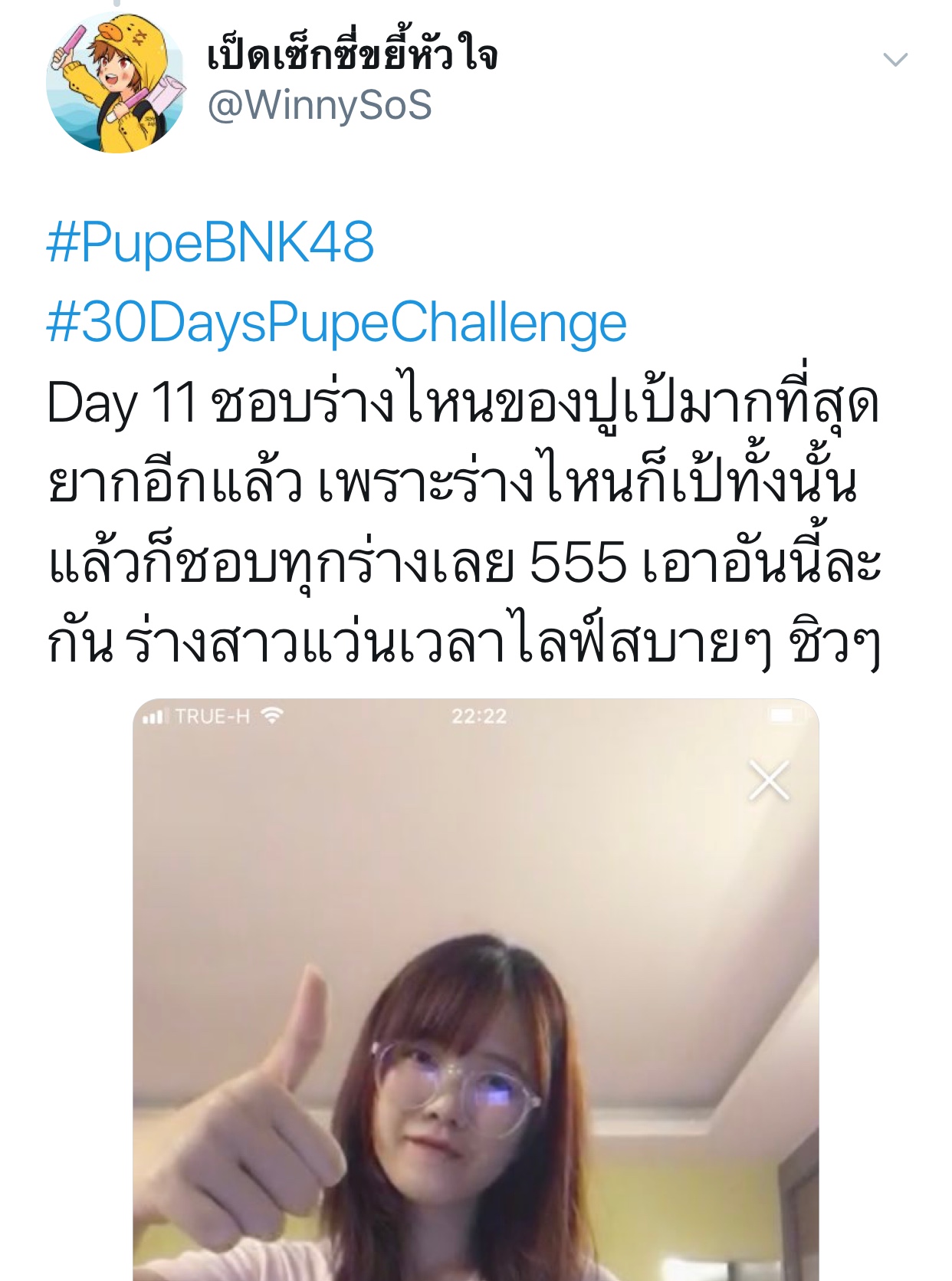Image resolution: width=952 pixels, height=1281 pixels.
Task: Select the Day 11 tweet text line
Action: pyautogui.click(x=462, y=403)
